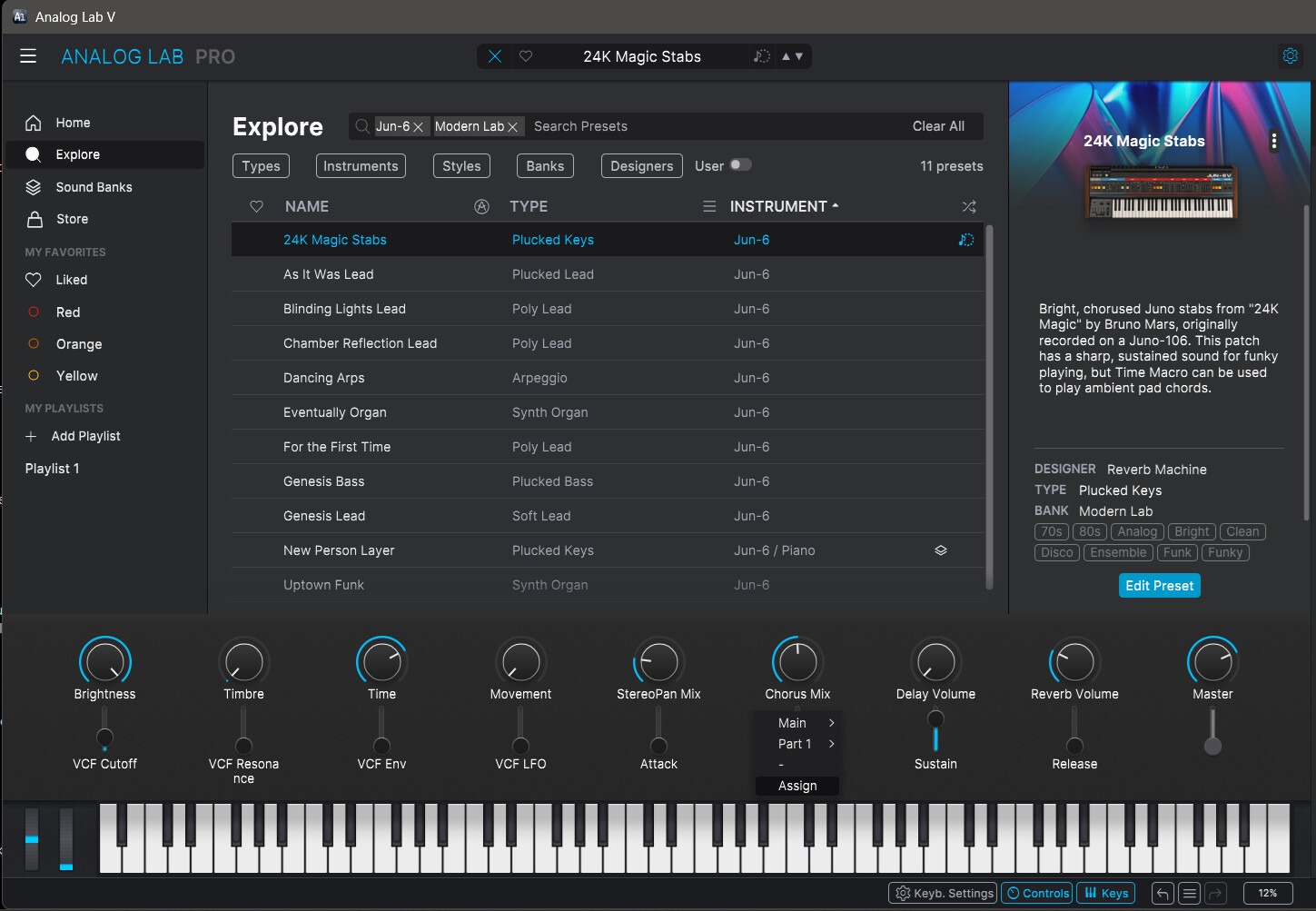Toggle the Keys keyboard display
The image size is (1316, 911).
tap(1106, 893)
